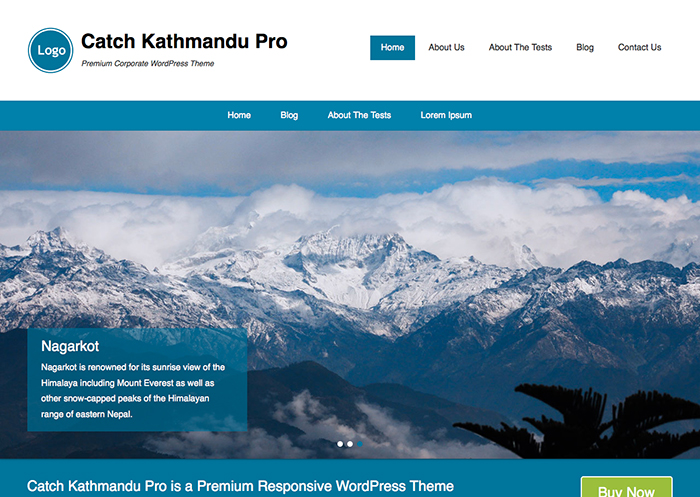Click the round blue Logo icon
Viewport: 700px width, 497px height.
tap(50, 50)
